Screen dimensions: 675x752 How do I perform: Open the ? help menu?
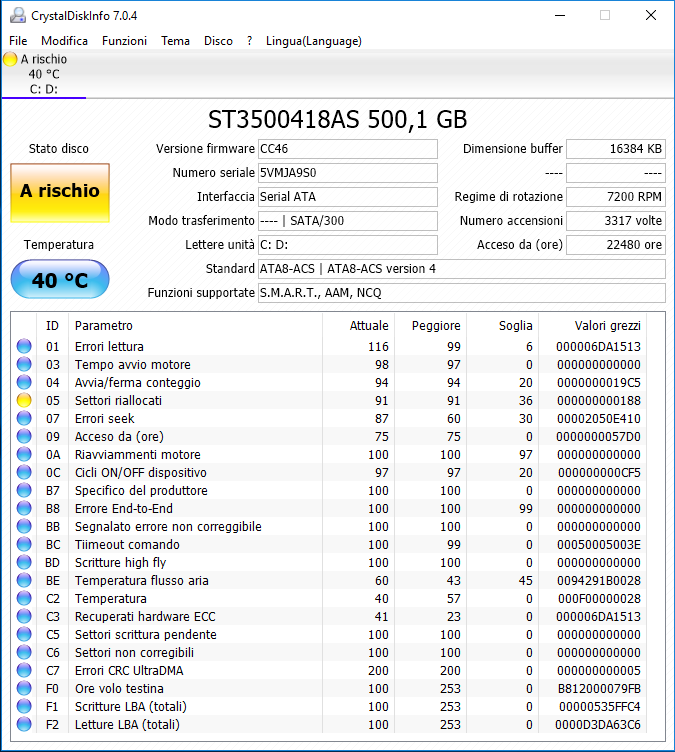click(x=249, y=41)
